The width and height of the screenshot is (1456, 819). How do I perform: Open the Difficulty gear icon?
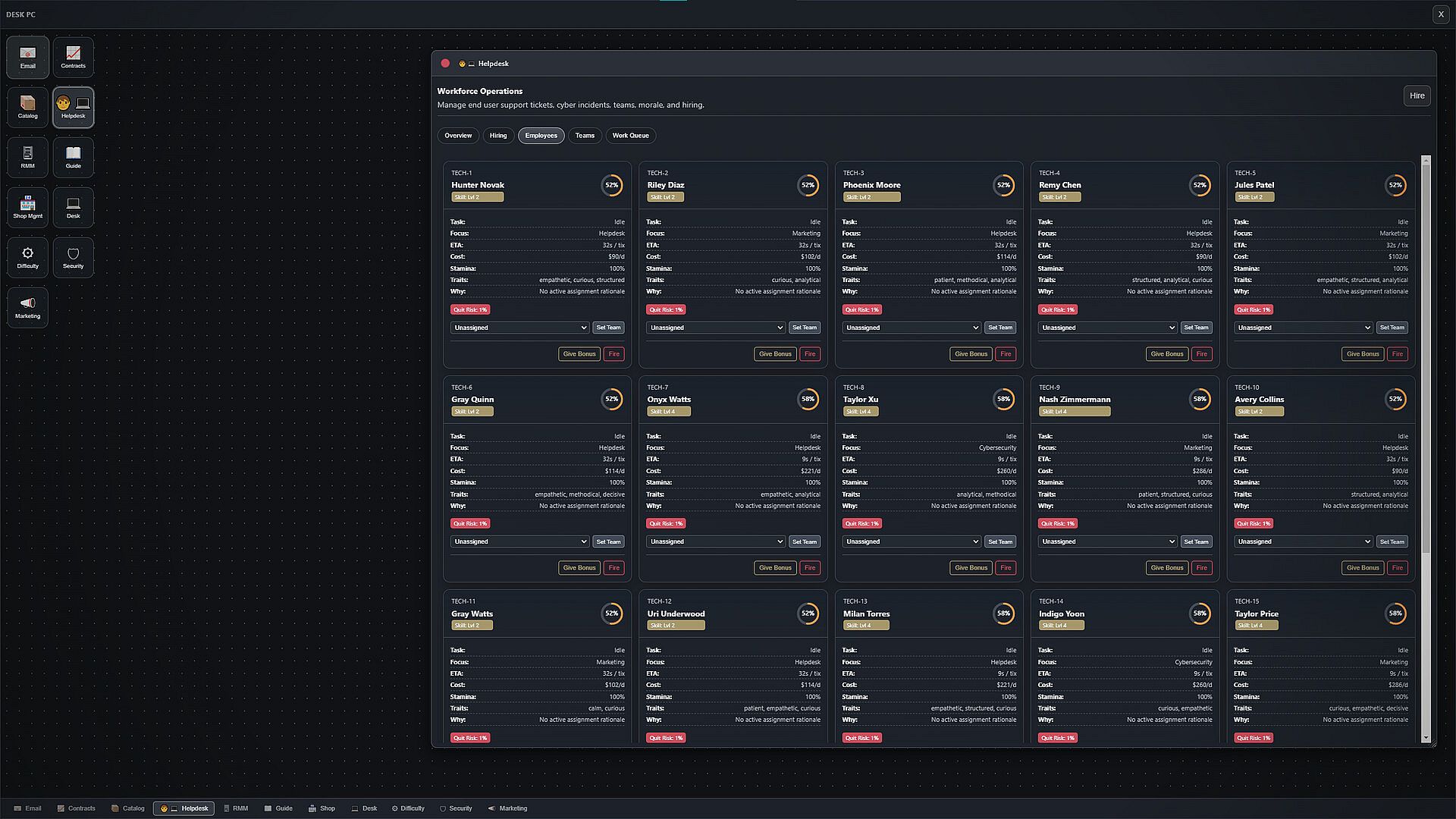tap(28, 257)
